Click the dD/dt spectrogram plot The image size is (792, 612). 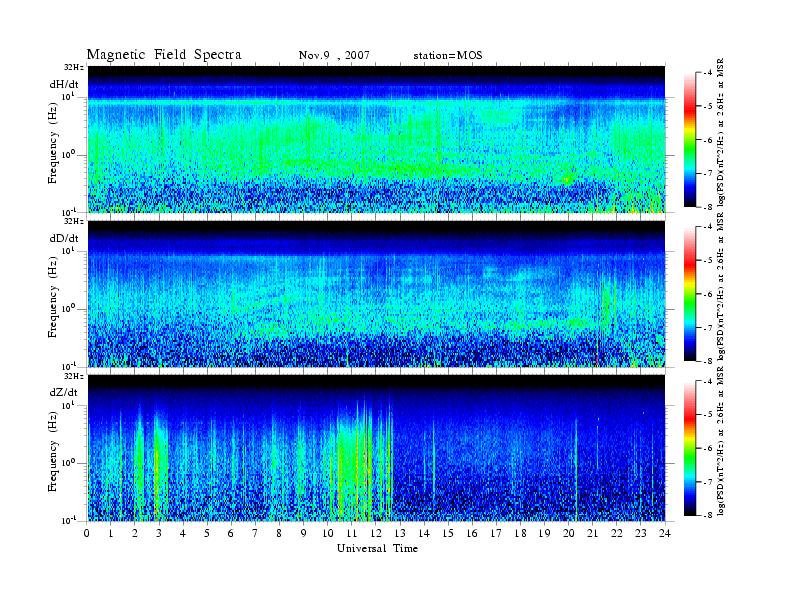click(376, 294)
